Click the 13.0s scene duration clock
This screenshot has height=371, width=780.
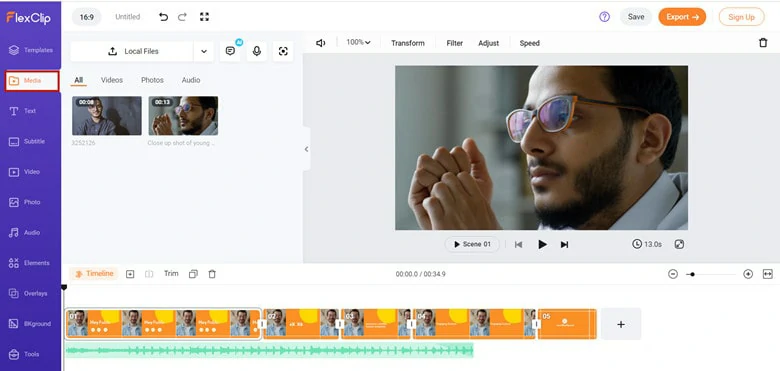pos(647,244)
